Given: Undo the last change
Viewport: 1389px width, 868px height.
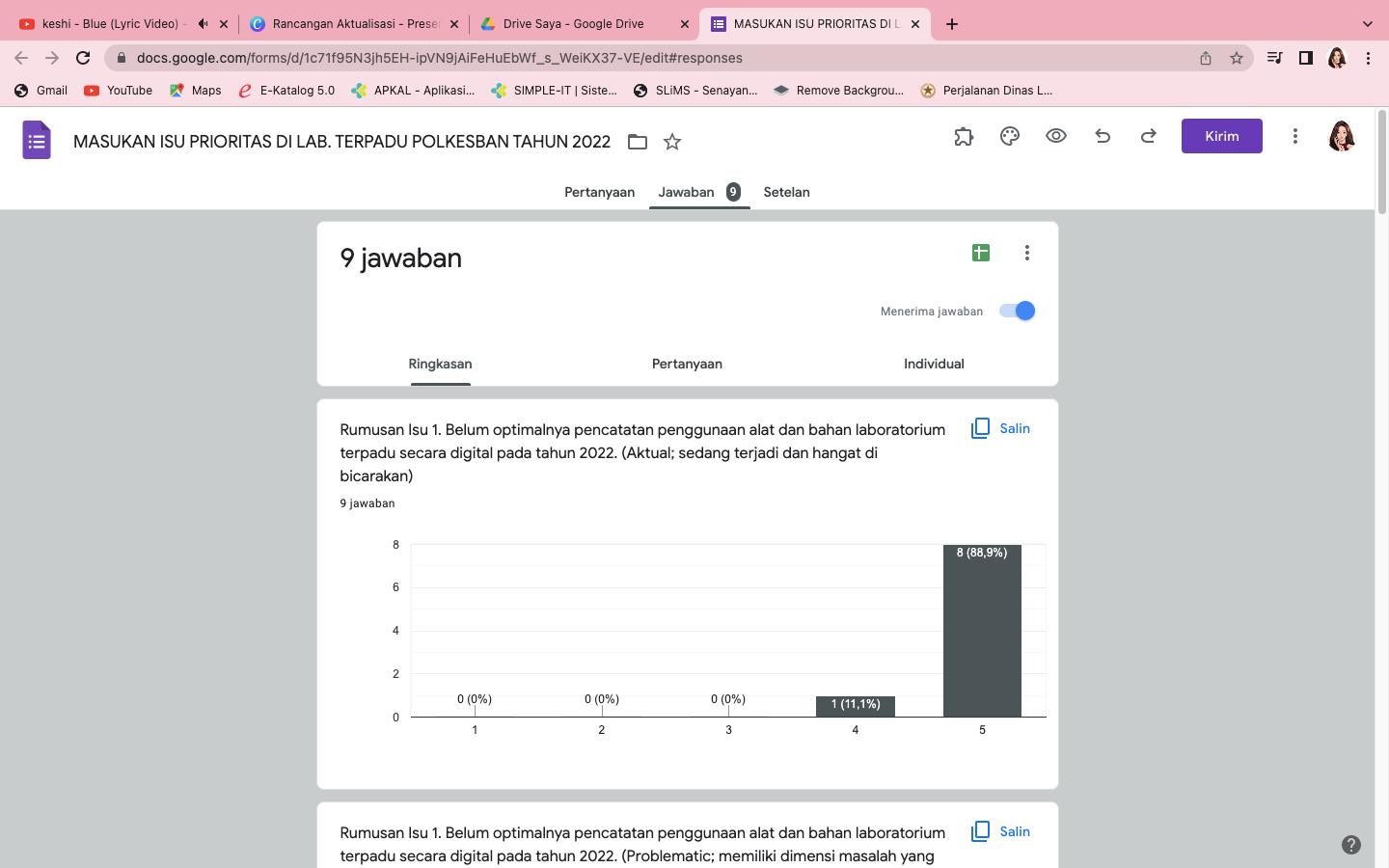Looking at the screenshot, I should (1103, 136).
